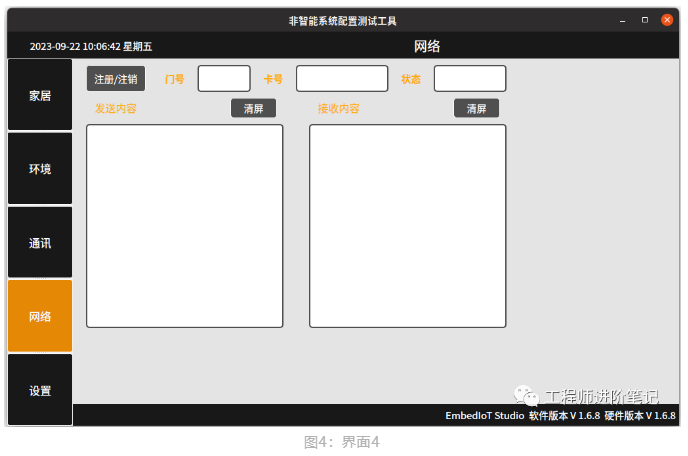Click the 卡号 label
The width and height of the screenshot is (688, 456).
point(273,79)
